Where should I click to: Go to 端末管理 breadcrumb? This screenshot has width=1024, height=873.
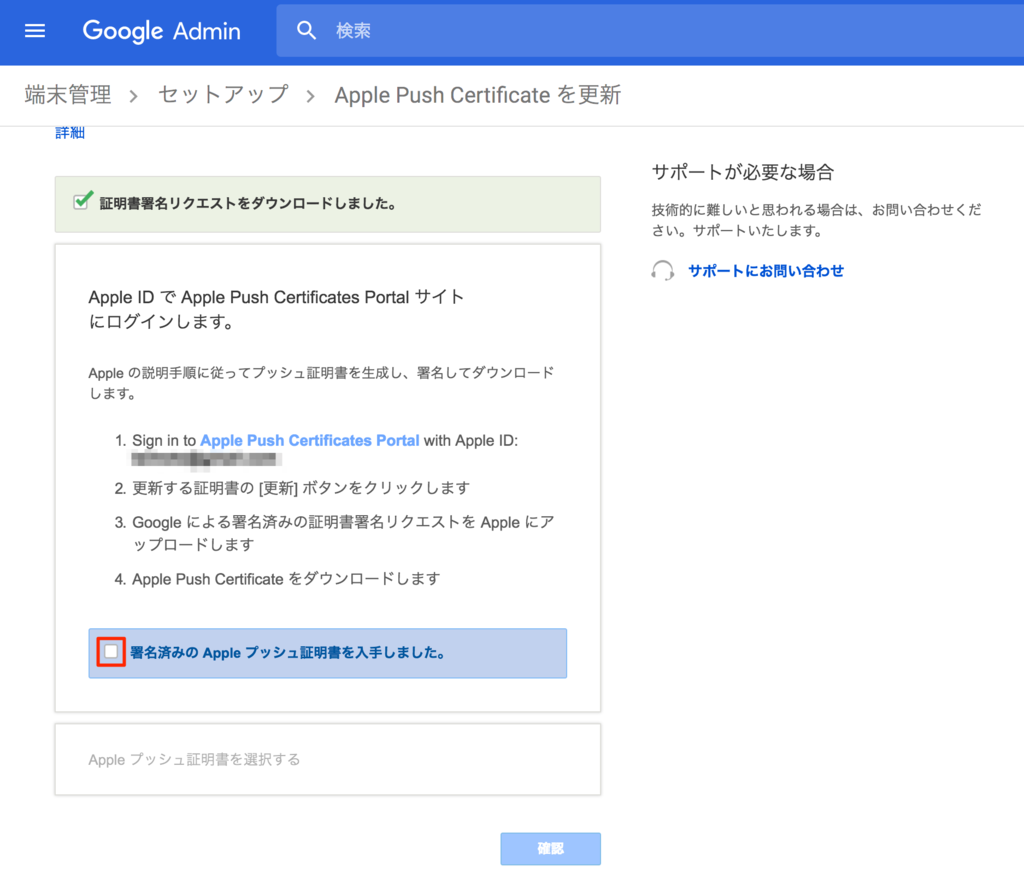pyautogui.click(x=68, y=95)
